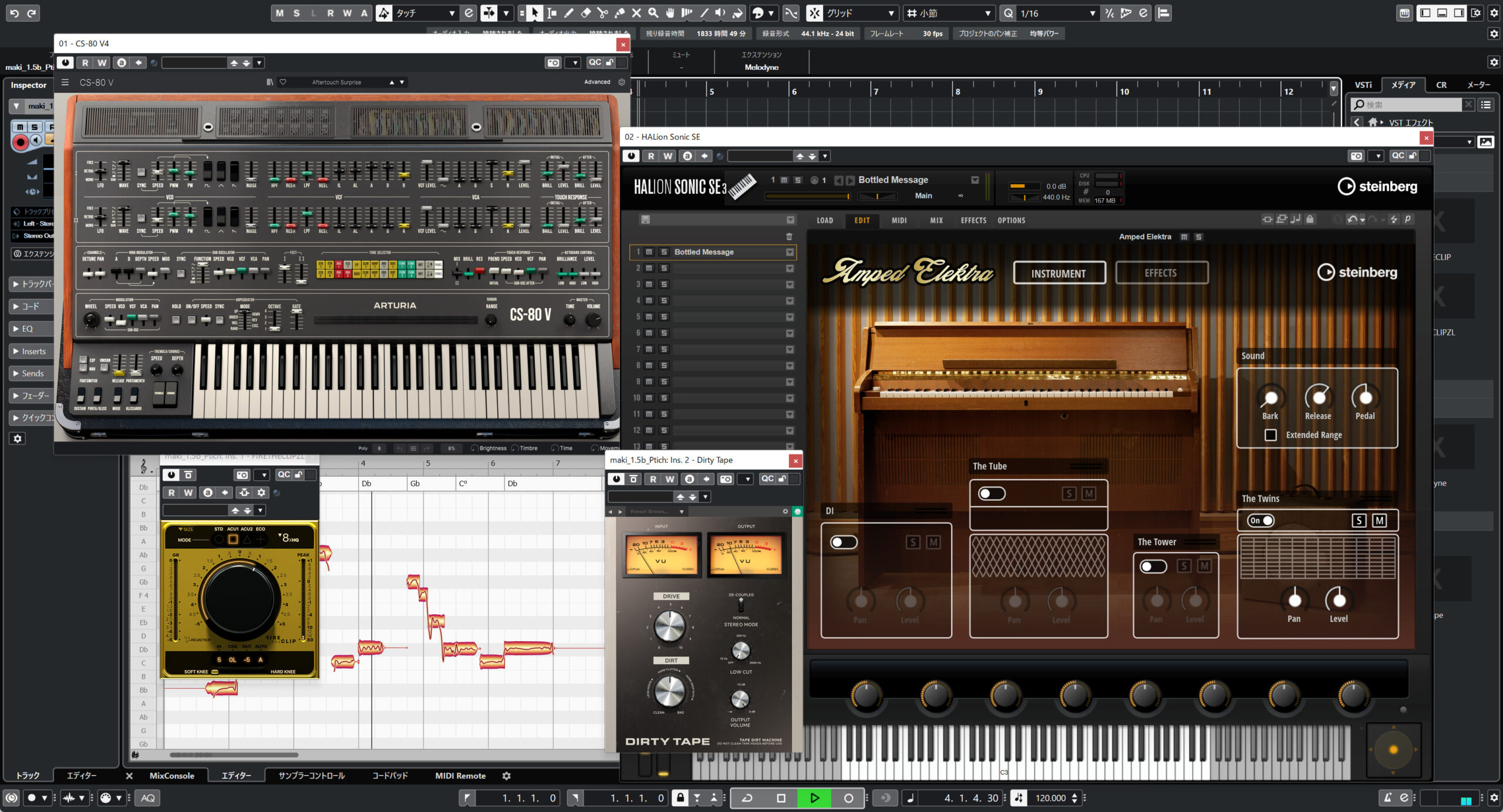
Task: Check the Extended Range checkbox
Action: pos(1271,435)
